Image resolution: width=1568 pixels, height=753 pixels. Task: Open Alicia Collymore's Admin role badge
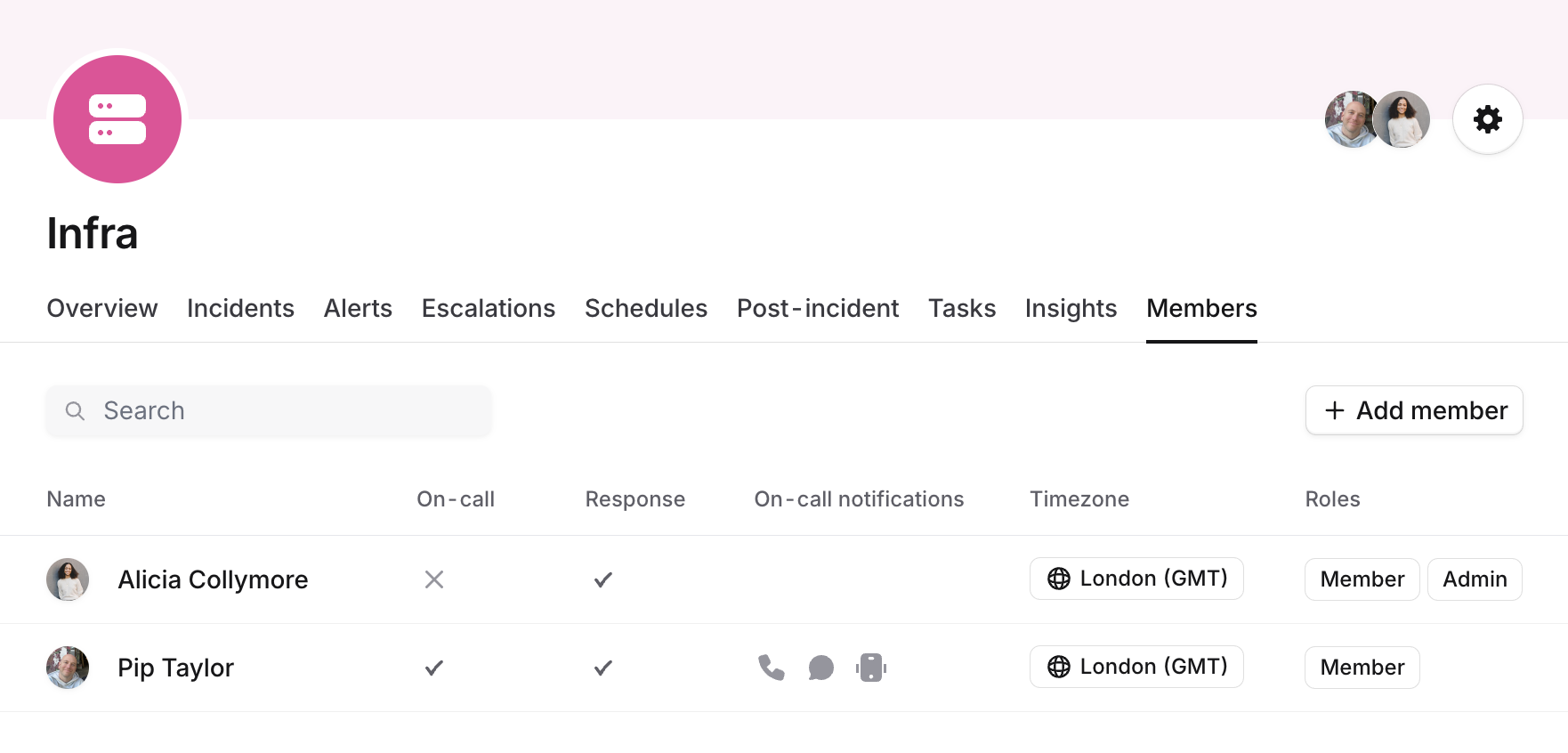point(1475,579)
